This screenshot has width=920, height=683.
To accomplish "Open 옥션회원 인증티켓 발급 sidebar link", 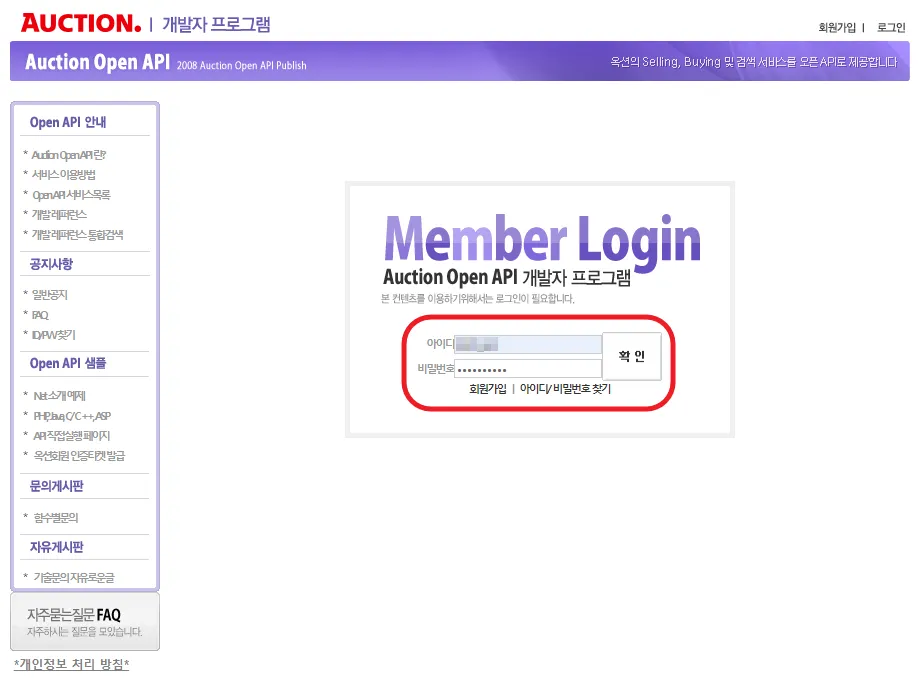I will pos(79,456).
